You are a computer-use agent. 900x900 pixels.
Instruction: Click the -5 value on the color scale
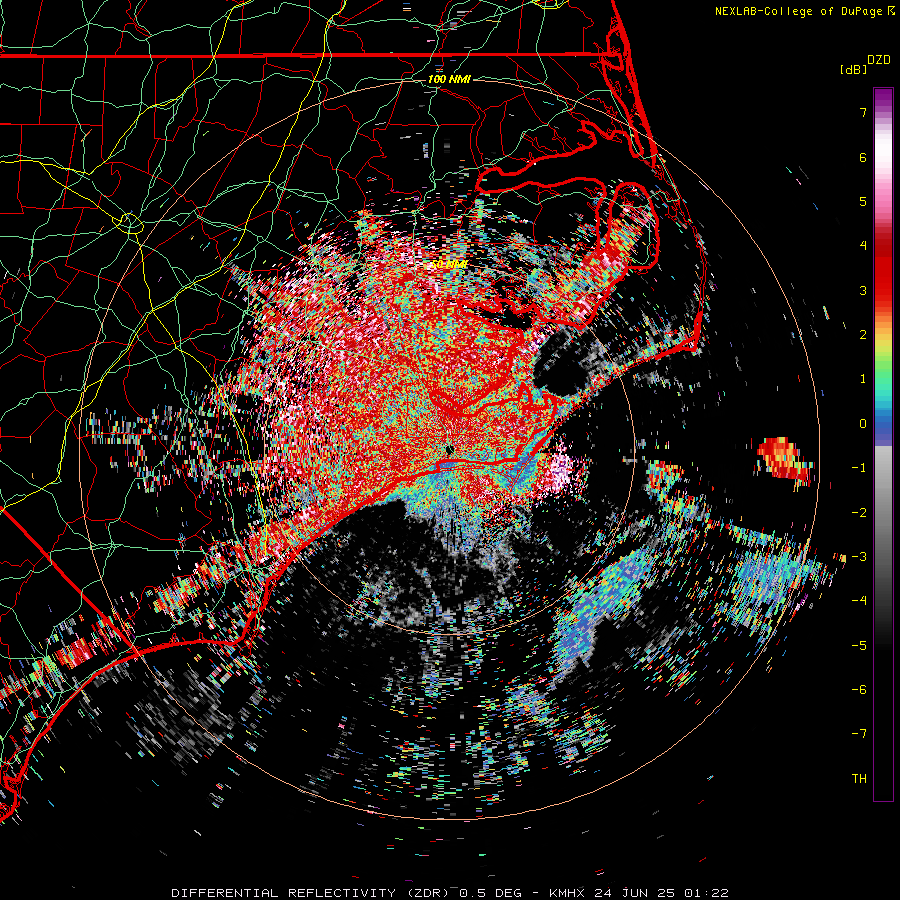click(859, 646)
